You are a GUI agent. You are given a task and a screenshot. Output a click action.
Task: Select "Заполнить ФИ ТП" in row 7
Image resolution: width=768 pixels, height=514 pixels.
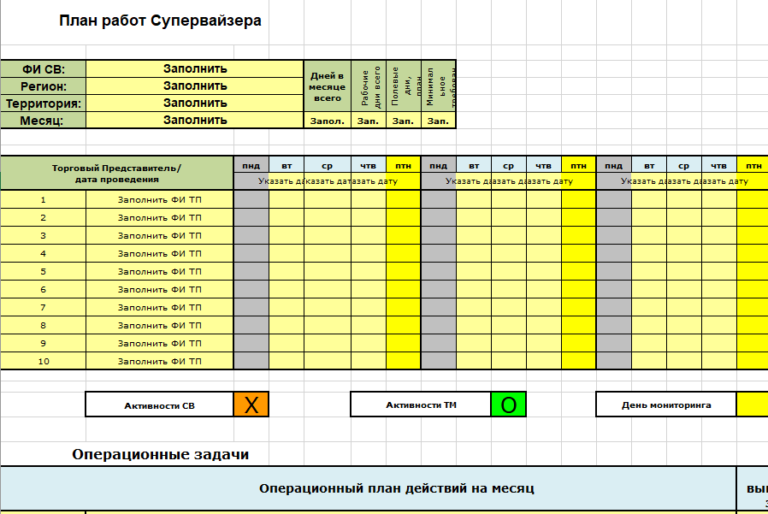tap(160, 308)
